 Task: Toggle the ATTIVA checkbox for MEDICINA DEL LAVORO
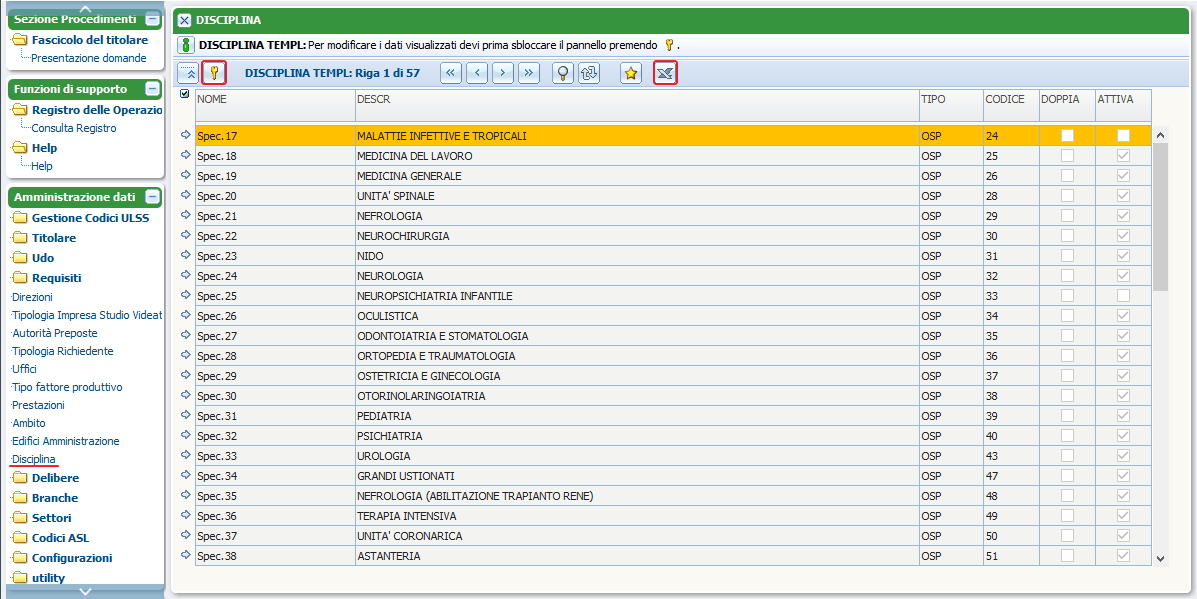click(x=1123, y=156)
